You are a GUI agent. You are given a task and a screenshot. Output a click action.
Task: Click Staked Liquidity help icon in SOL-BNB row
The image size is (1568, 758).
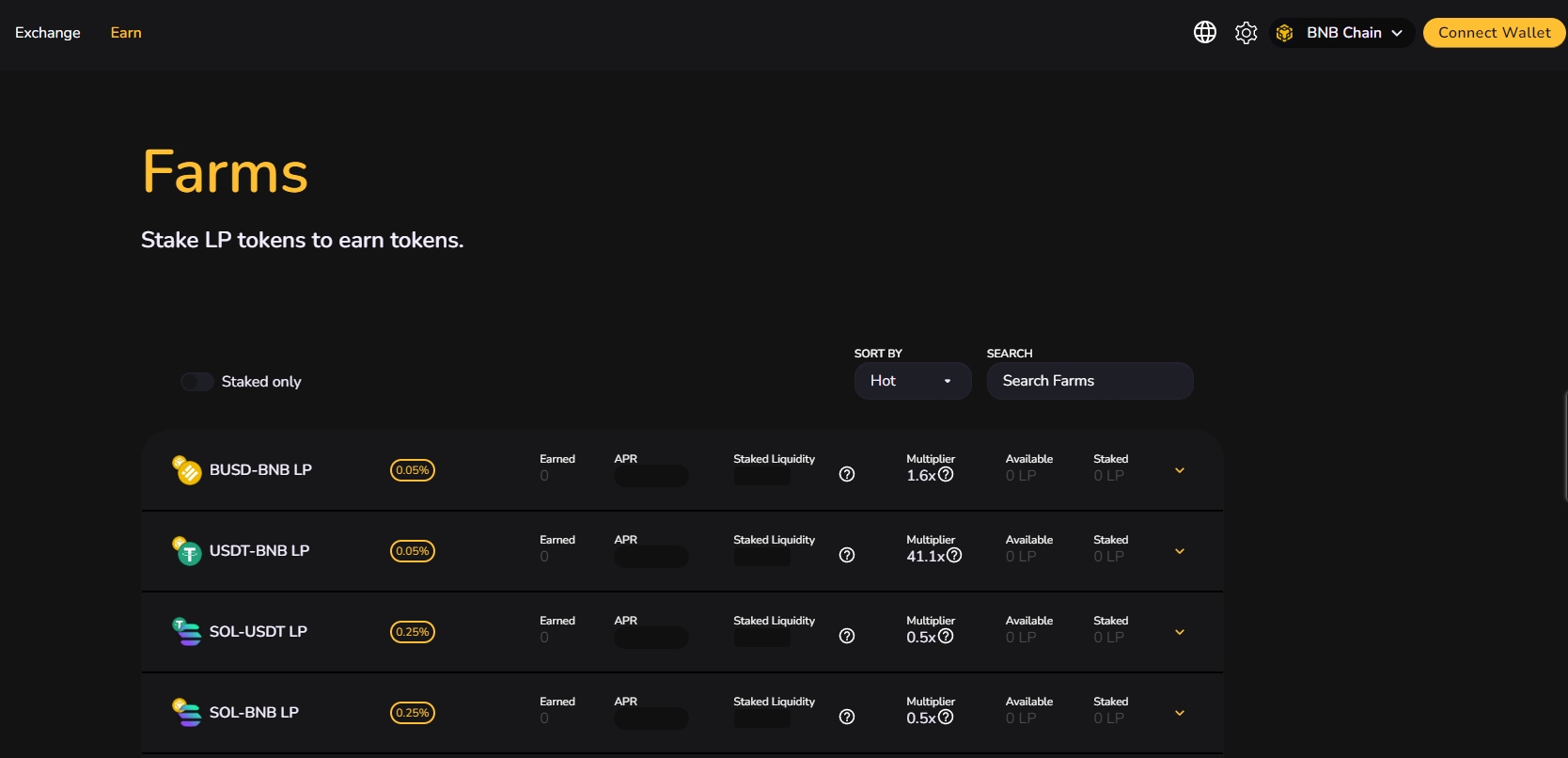847,718
